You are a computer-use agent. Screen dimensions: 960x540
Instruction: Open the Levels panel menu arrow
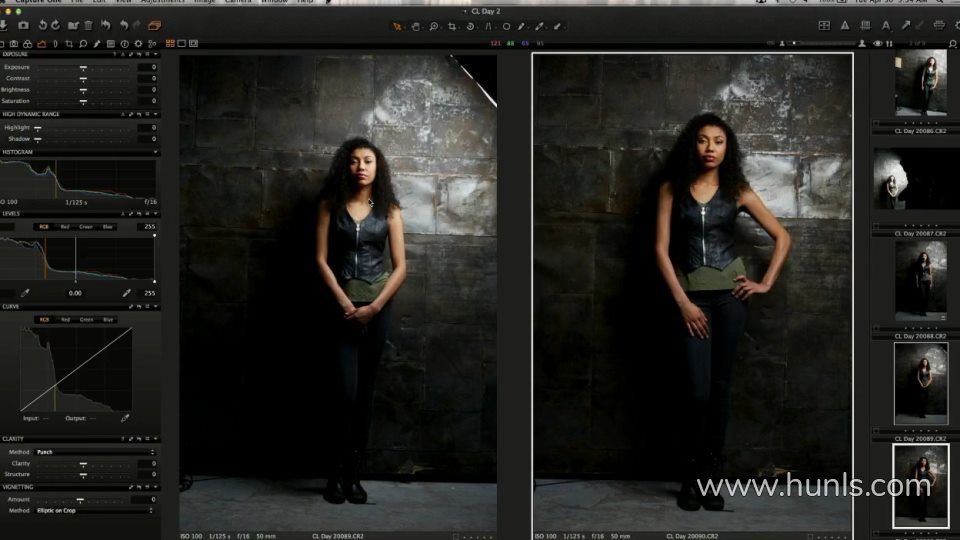click(156, 214)
